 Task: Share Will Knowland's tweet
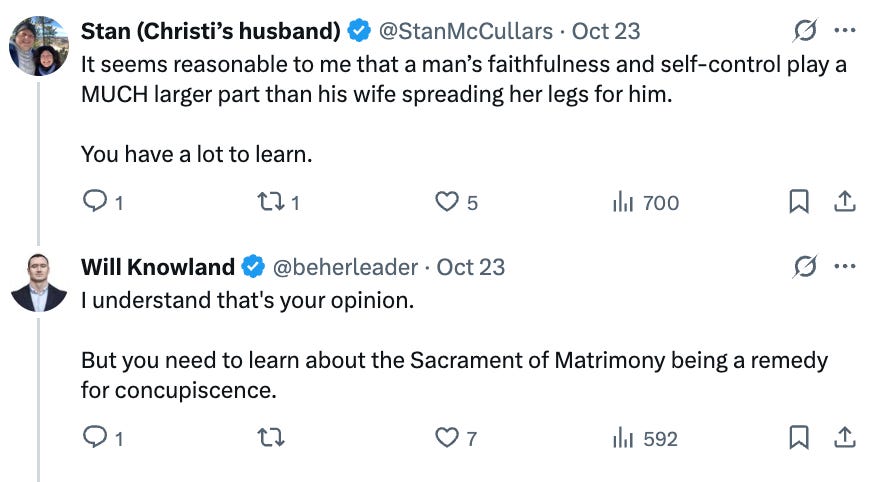845,437
